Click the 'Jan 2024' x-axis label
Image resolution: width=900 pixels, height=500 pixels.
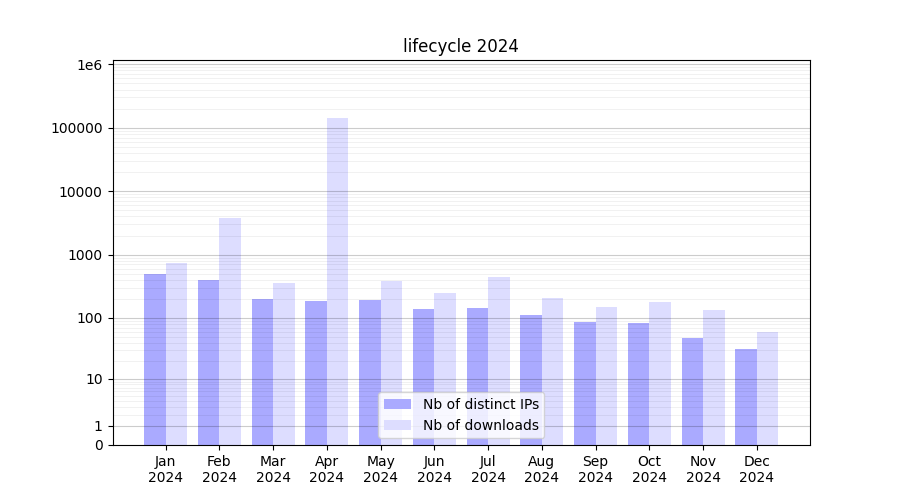point(166,469)
